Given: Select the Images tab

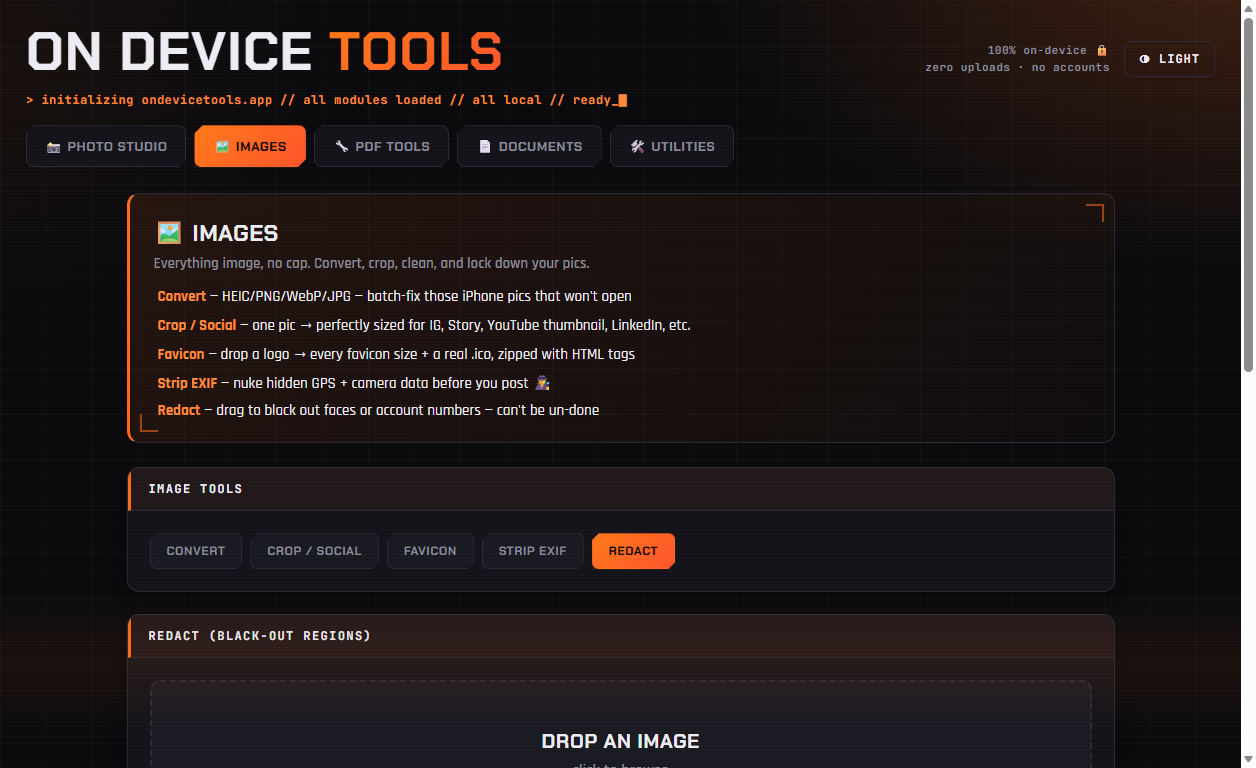Looking at the screenshot, I should [250, 146].
